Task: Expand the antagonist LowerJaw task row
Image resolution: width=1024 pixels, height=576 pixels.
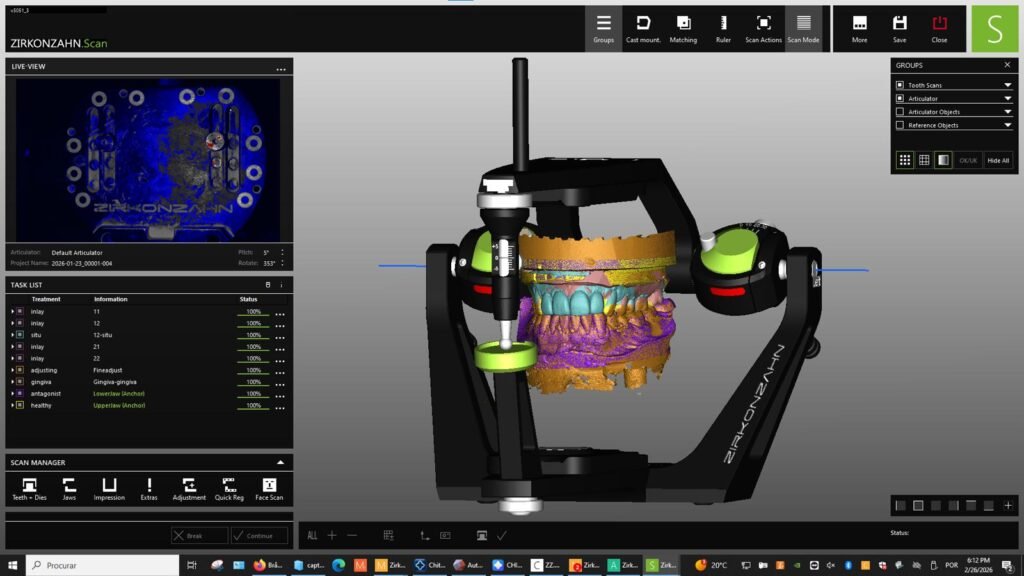Action: tap(12, 393)
